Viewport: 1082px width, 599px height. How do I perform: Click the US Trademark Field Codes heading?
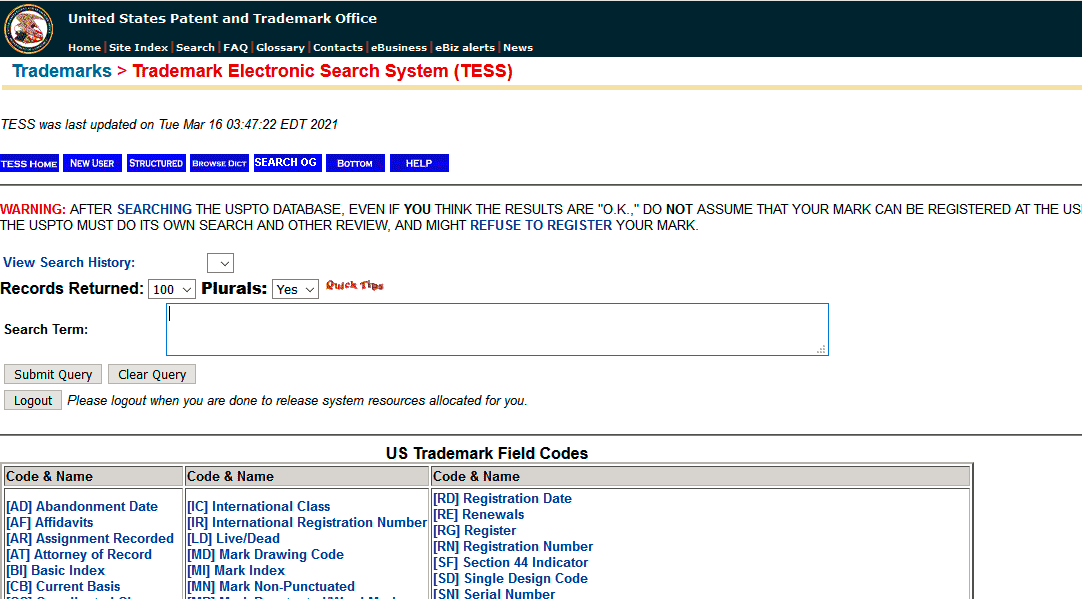click(487, 453)
